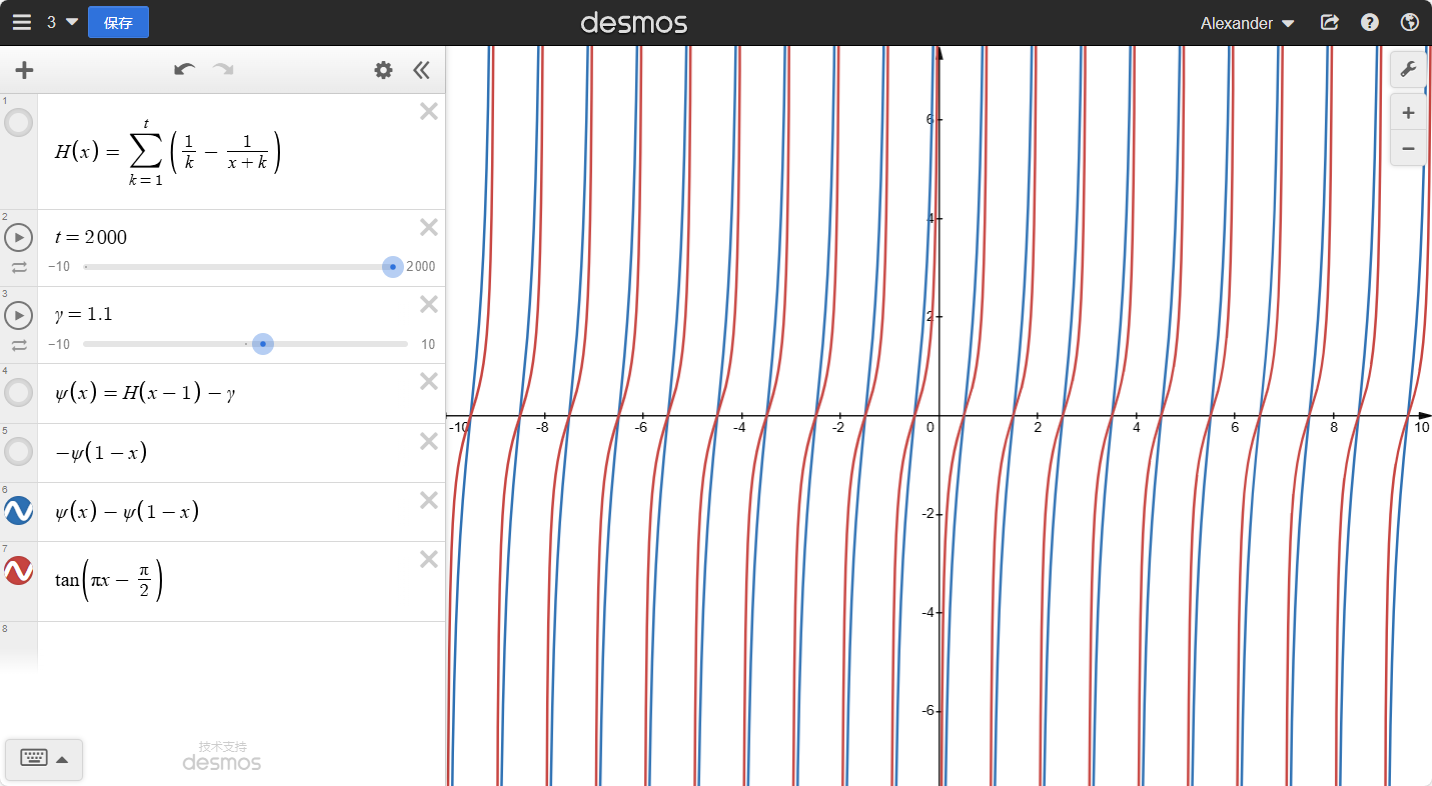This screenshot has height=786, width=1432.
Task: Play the γ slider animation
Action: (19, 316)
